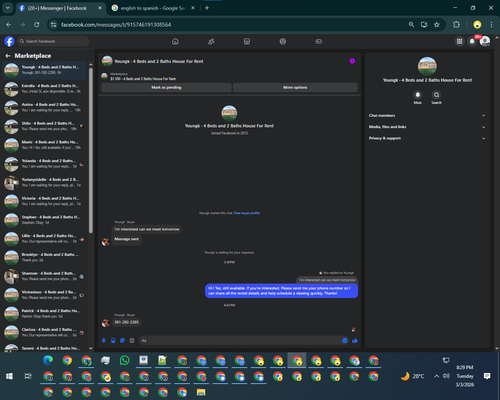
Task: Expand the Privacy & support section
Action: click(x=427, y=138)
